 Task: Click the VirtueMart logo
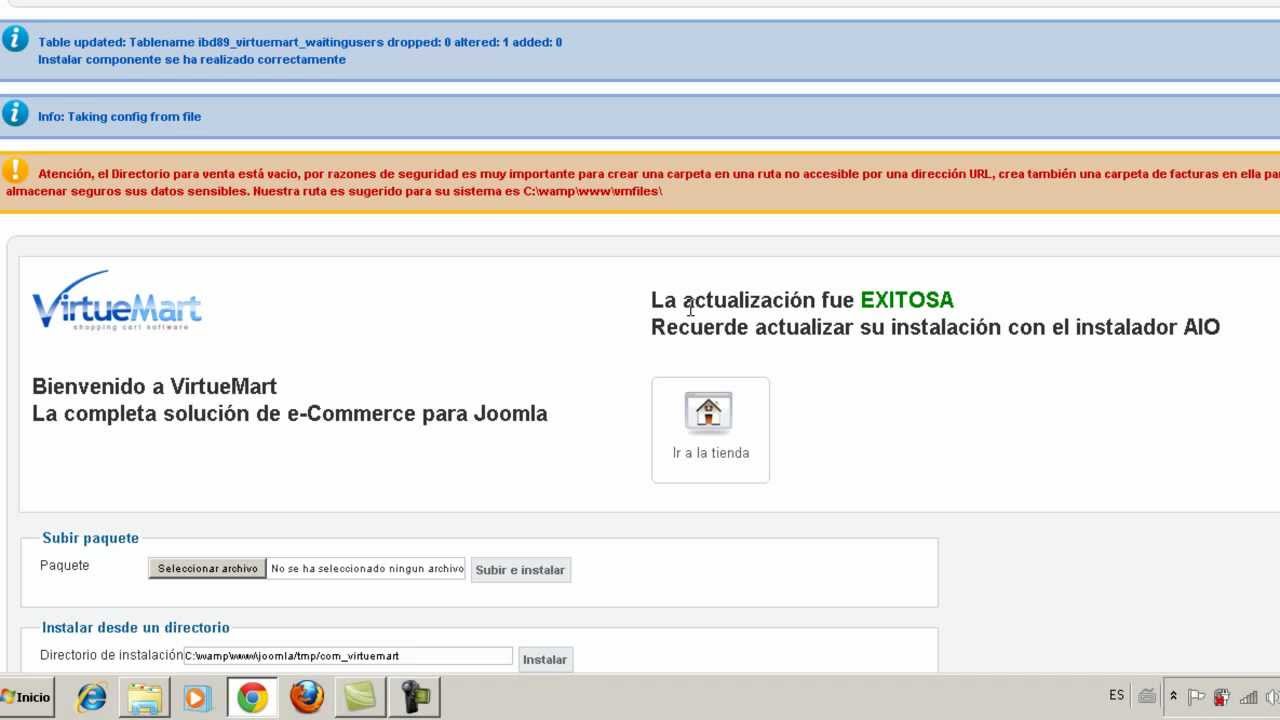click(x=117, y=301)
